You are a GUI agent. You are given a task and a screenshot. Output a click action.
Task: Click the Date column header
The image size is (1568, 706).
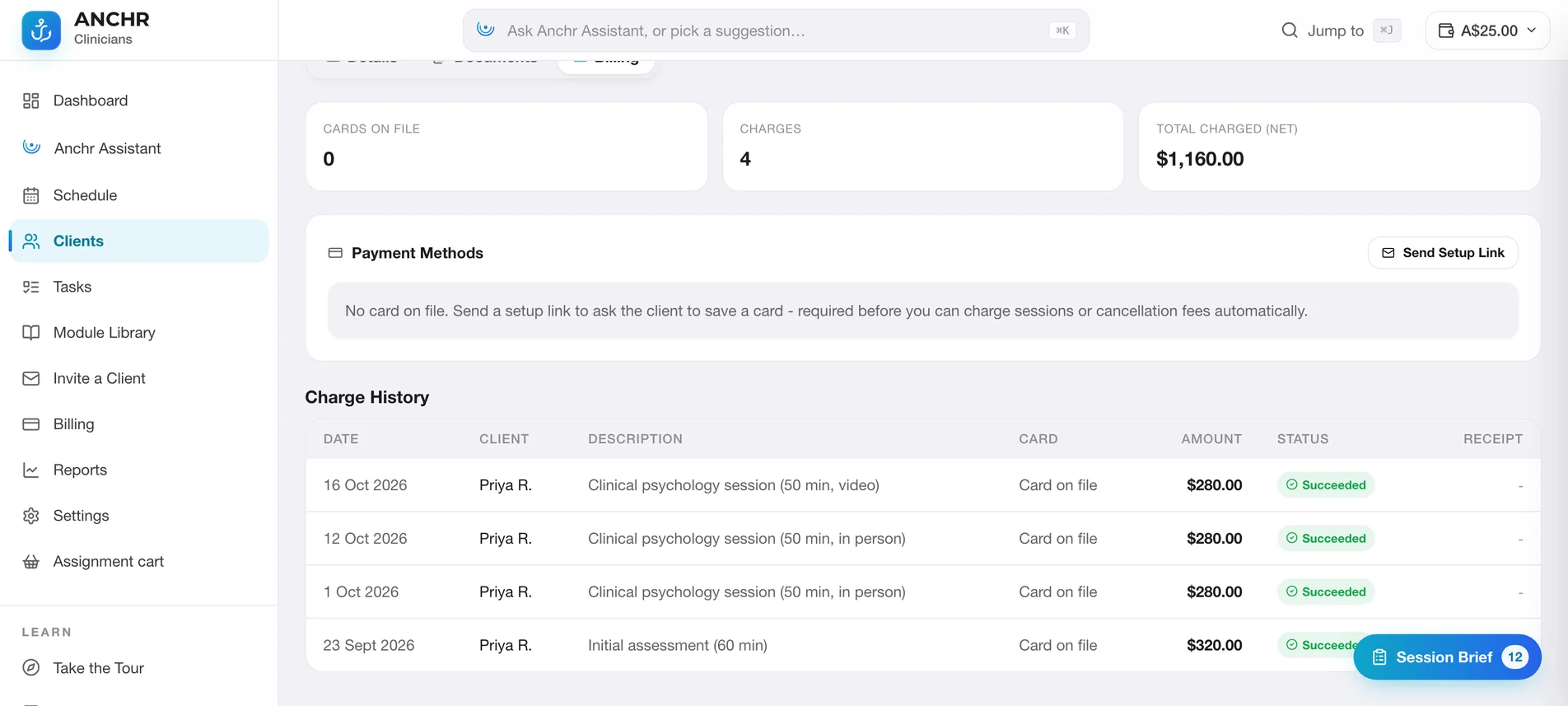point(341,439)
